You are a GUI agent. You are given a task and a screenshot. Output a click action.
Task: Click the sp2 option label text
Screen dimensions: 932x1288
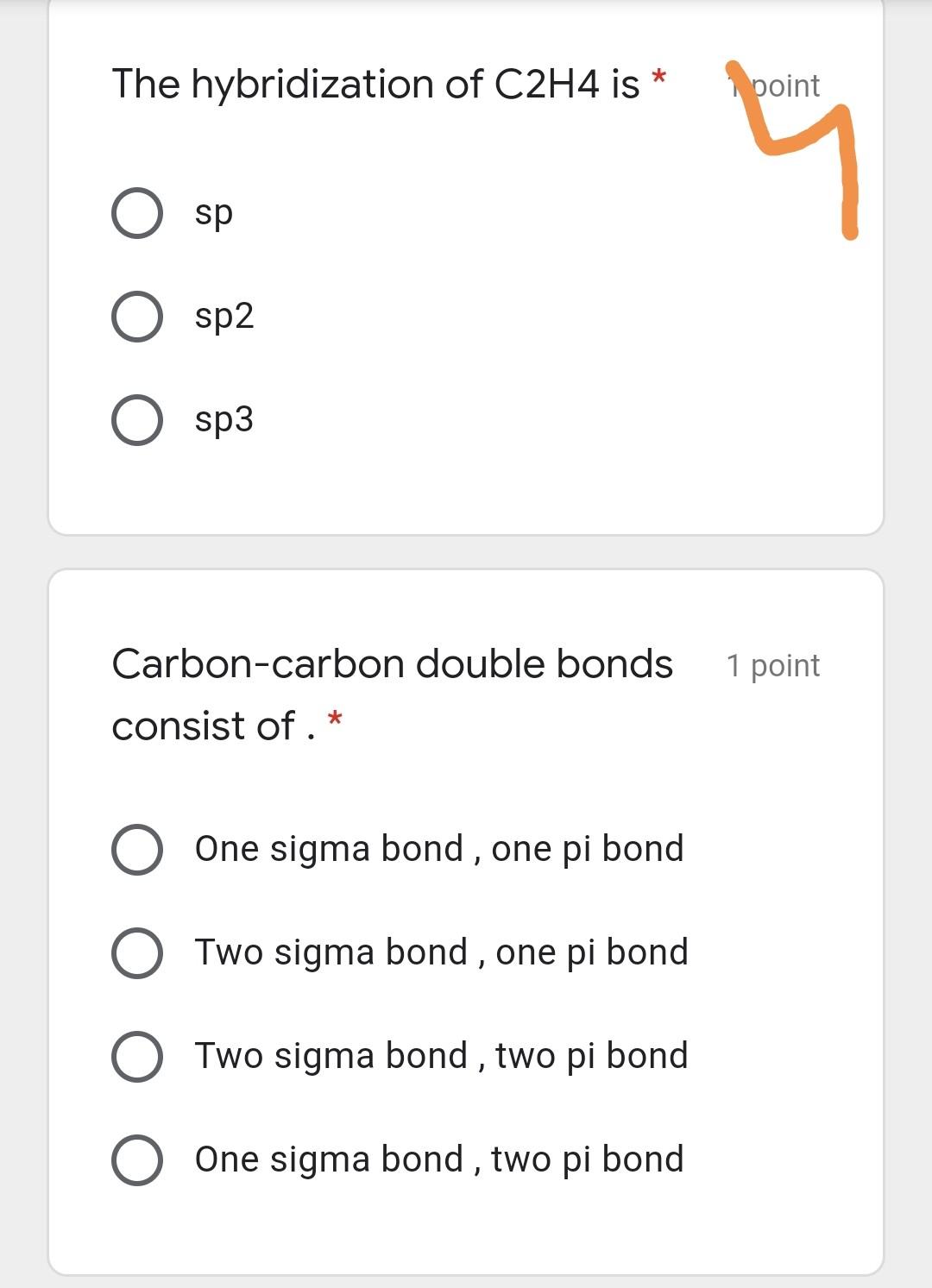tap(224, 316)
